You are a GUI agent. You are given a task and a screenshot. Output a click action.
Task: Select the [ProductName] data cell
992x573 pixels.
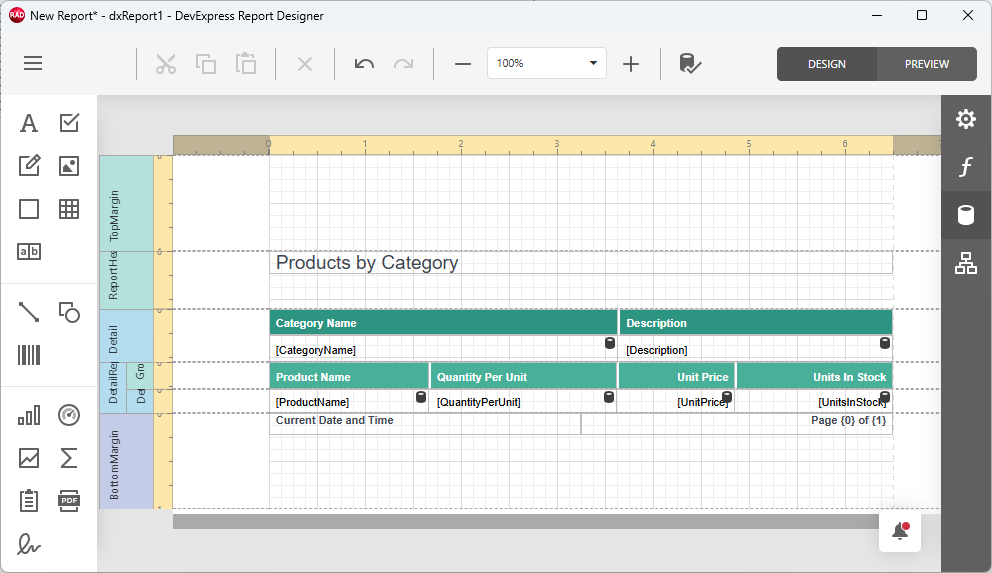349,401
